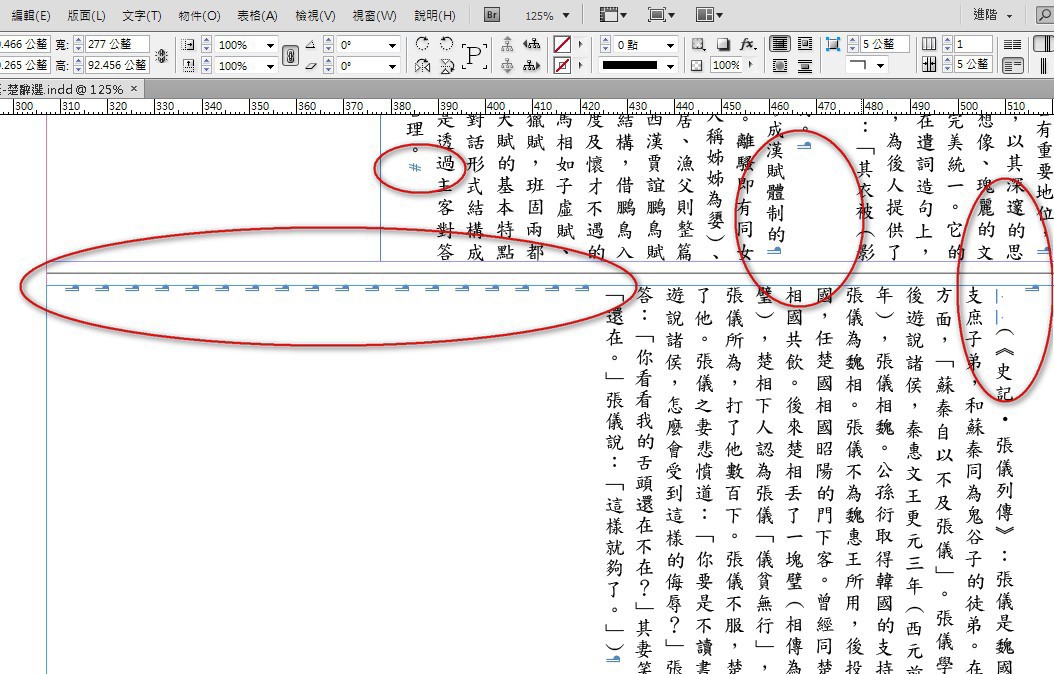Open the fx effects icon
Screen dimensions: 1054x674
point(747,45)
